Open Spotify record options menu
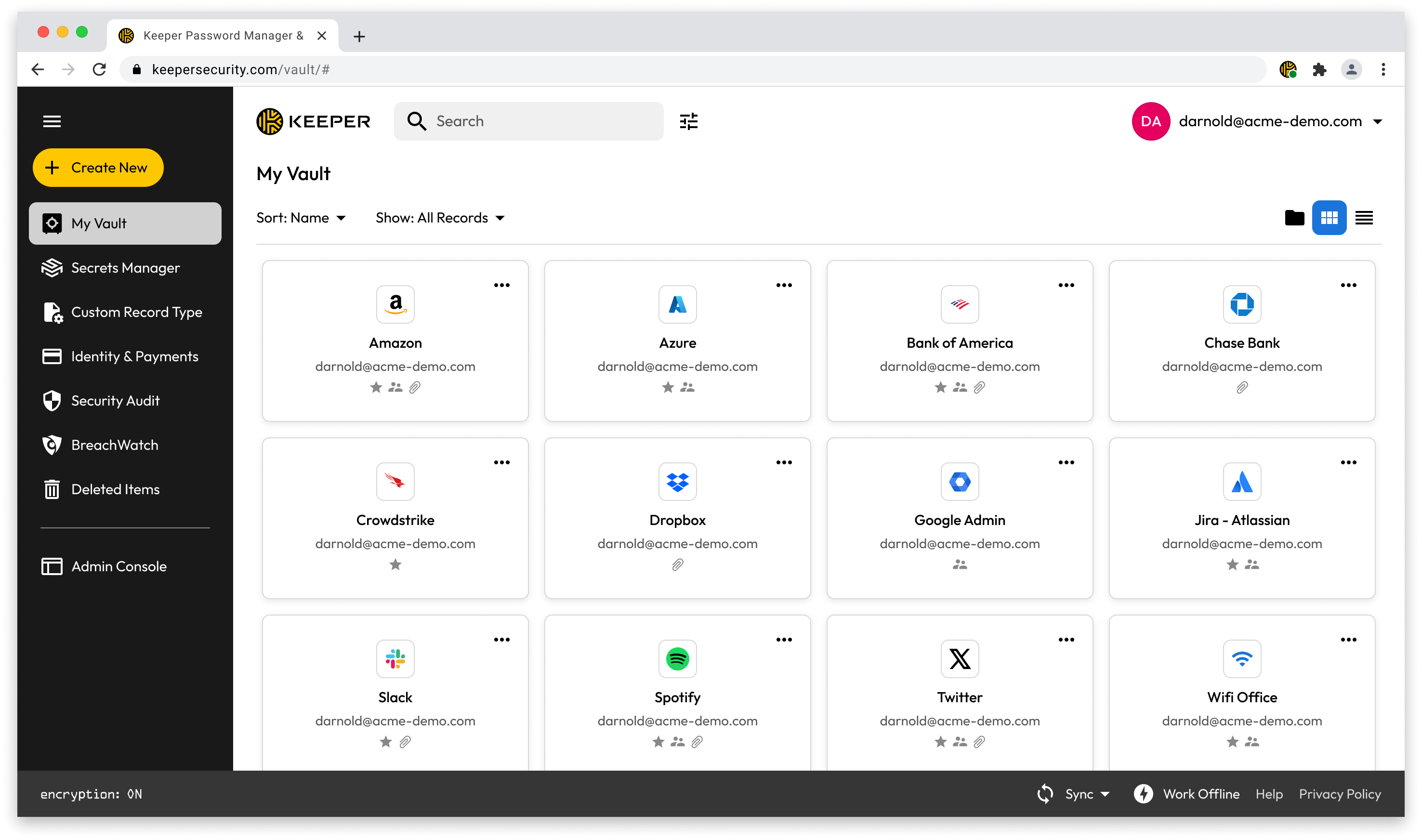 coord(783,639)
